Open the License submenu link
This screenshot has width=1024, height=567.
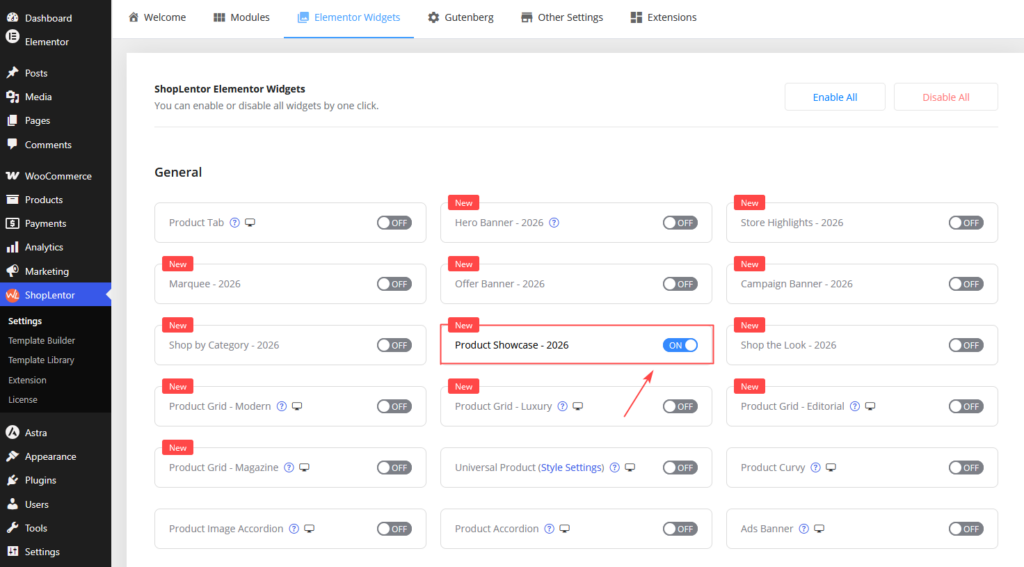coord(23,400)
